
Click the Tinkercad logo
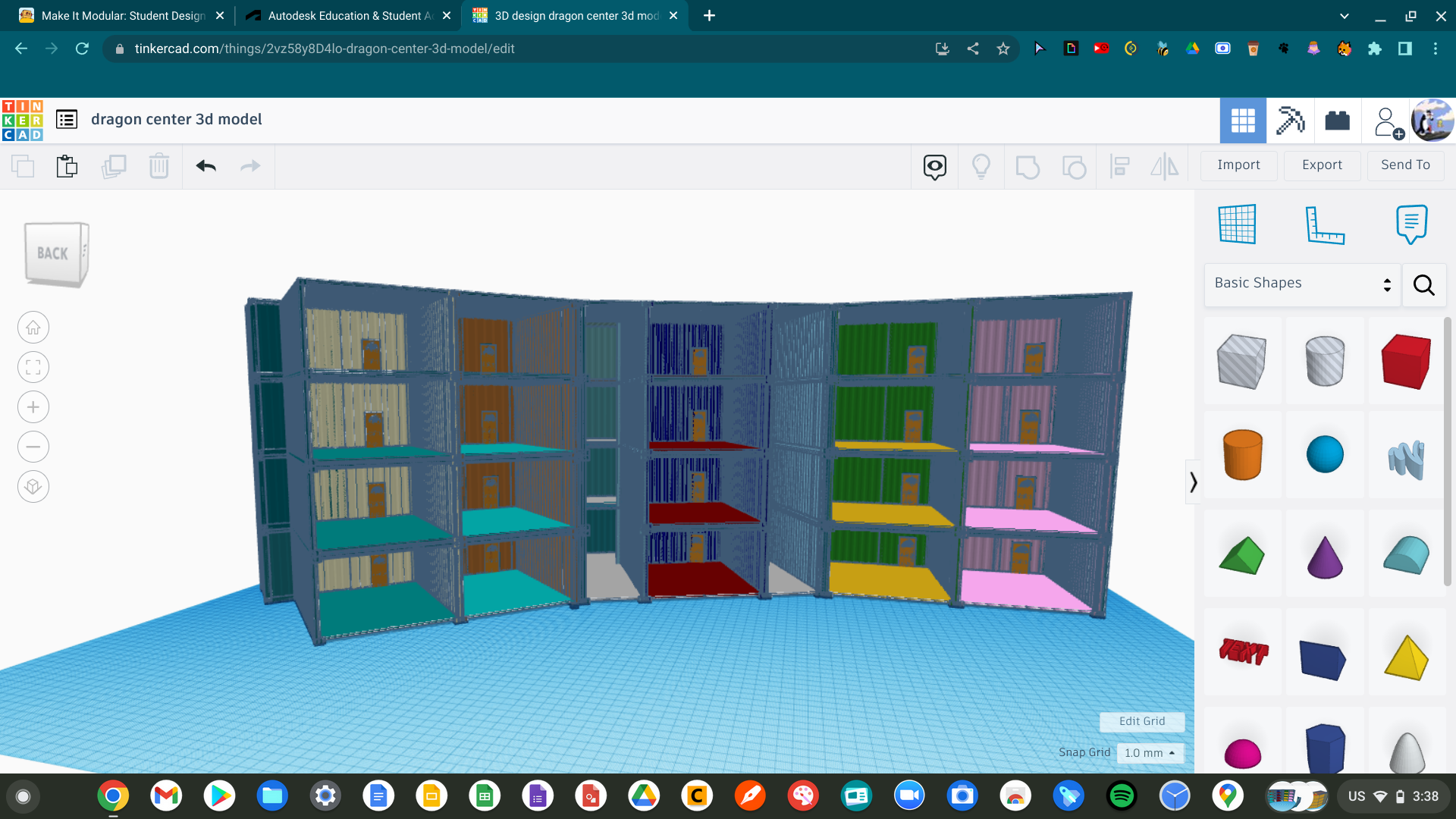coord(22,120)
